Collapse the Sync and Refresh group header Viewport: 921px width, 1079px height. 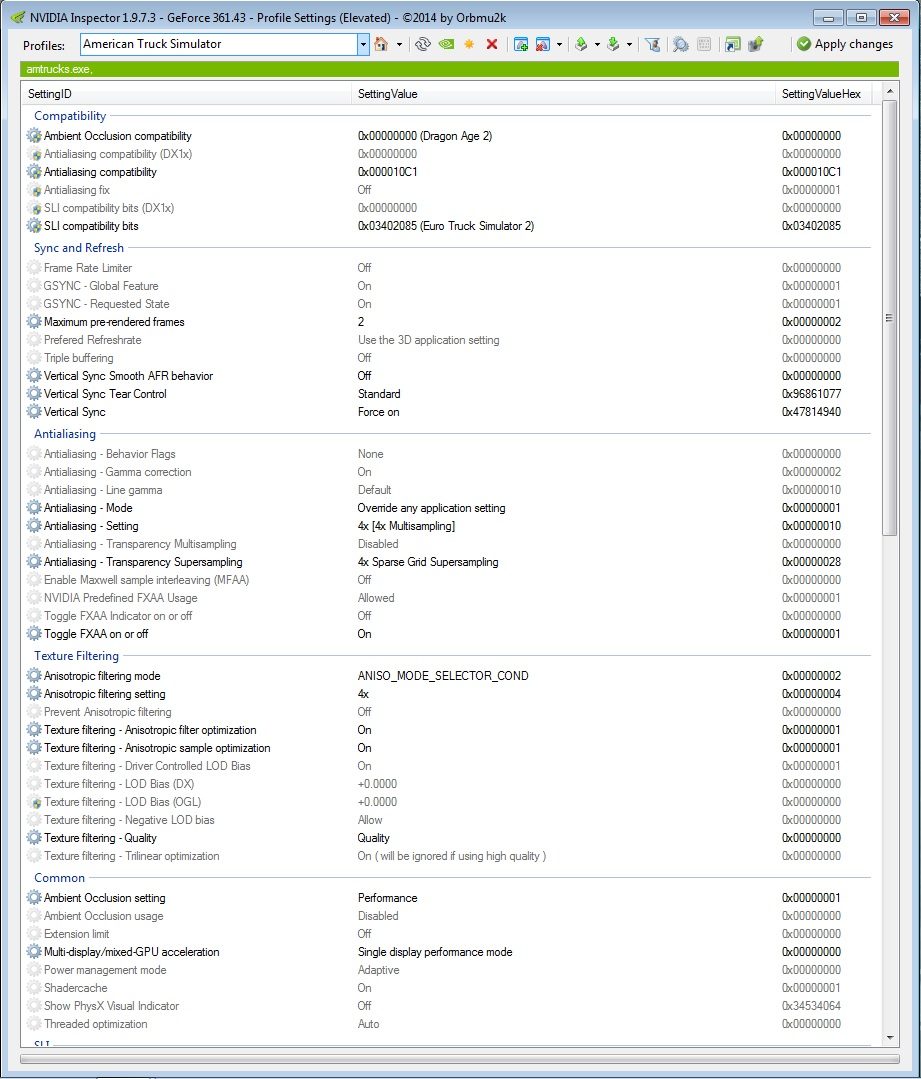79,248
